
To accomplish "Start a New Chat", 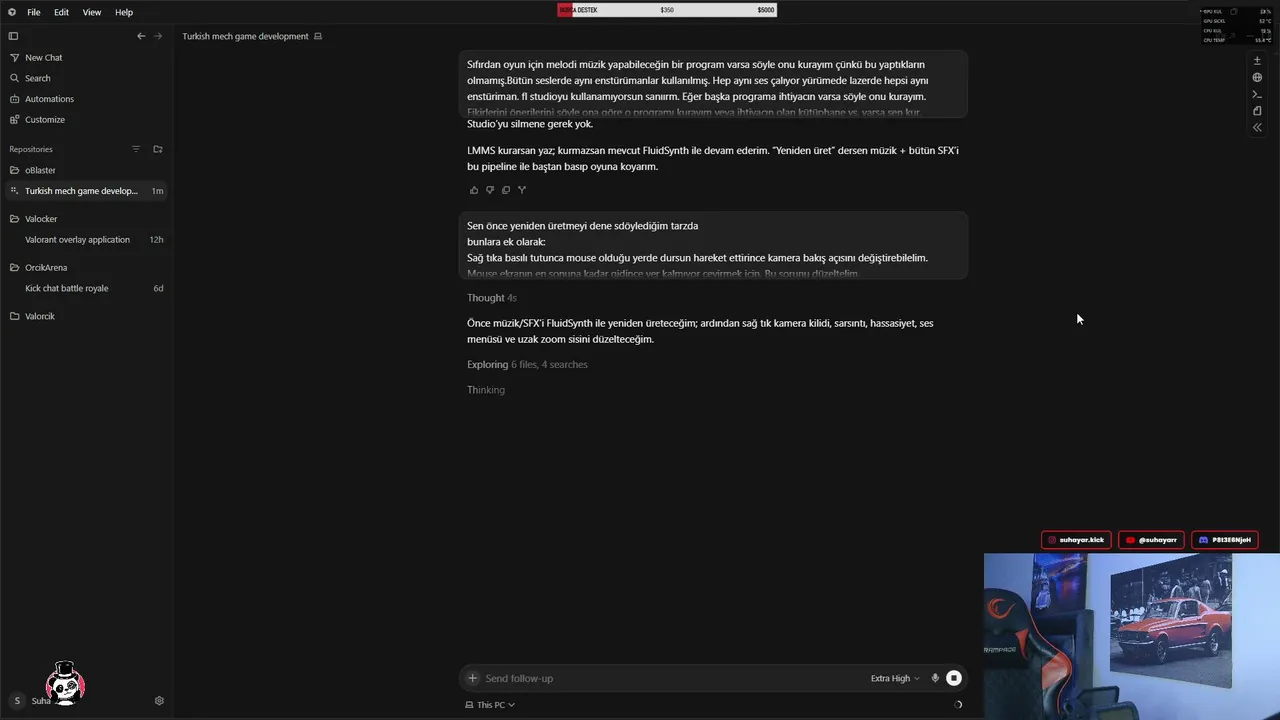I will click(84, 58).
